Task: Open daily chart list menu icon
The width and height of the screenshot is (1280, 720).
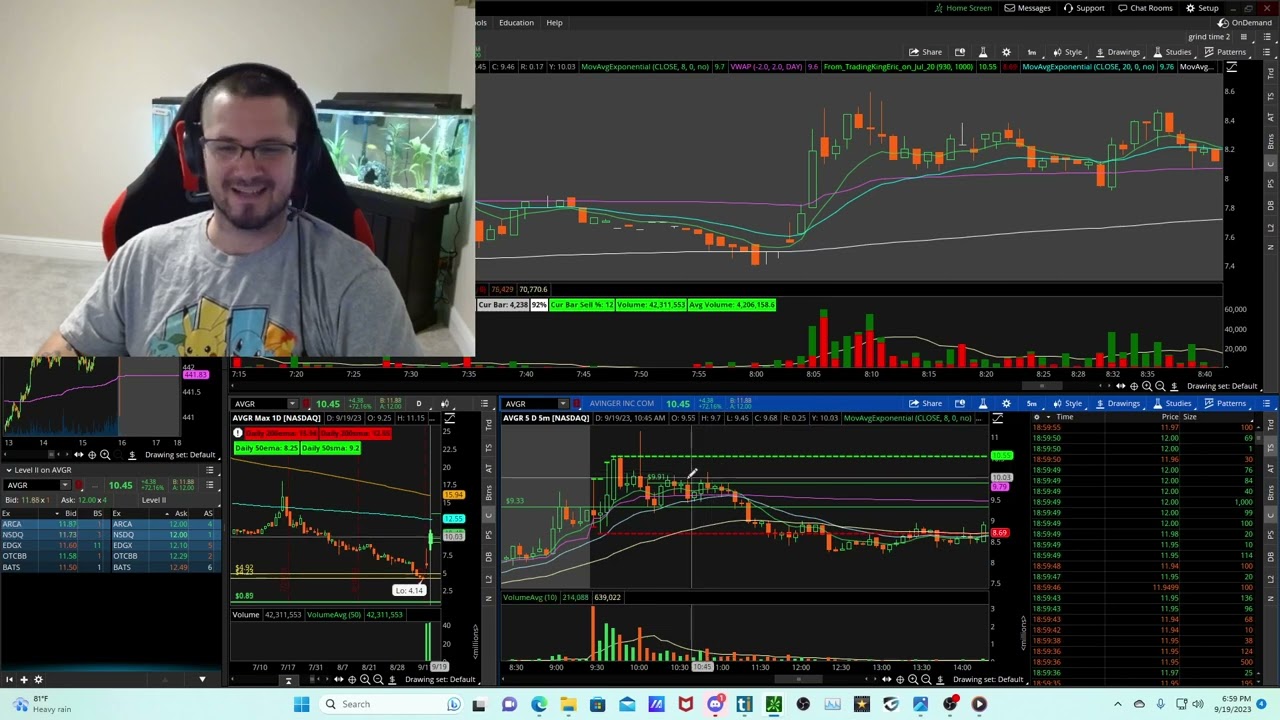Action: click(x=484, y=404)
